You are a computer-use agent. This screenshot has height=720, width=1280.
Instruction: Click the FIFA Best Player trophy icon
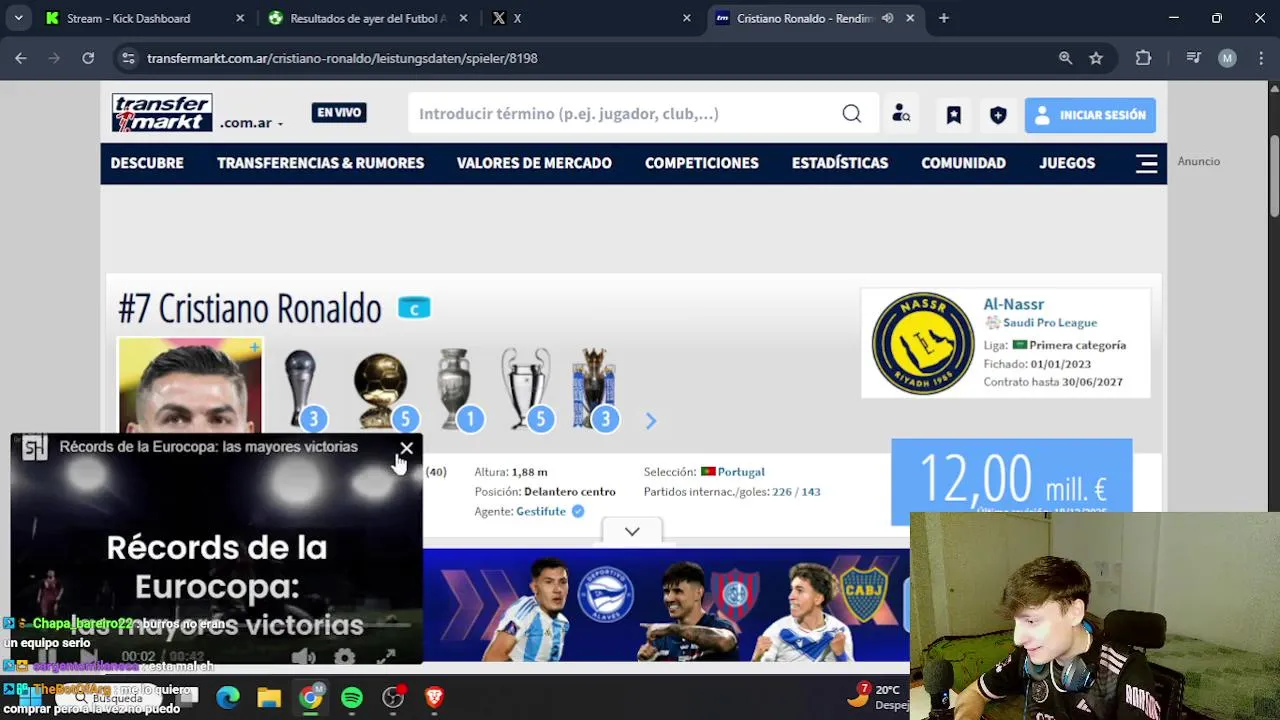pos(301,389)
